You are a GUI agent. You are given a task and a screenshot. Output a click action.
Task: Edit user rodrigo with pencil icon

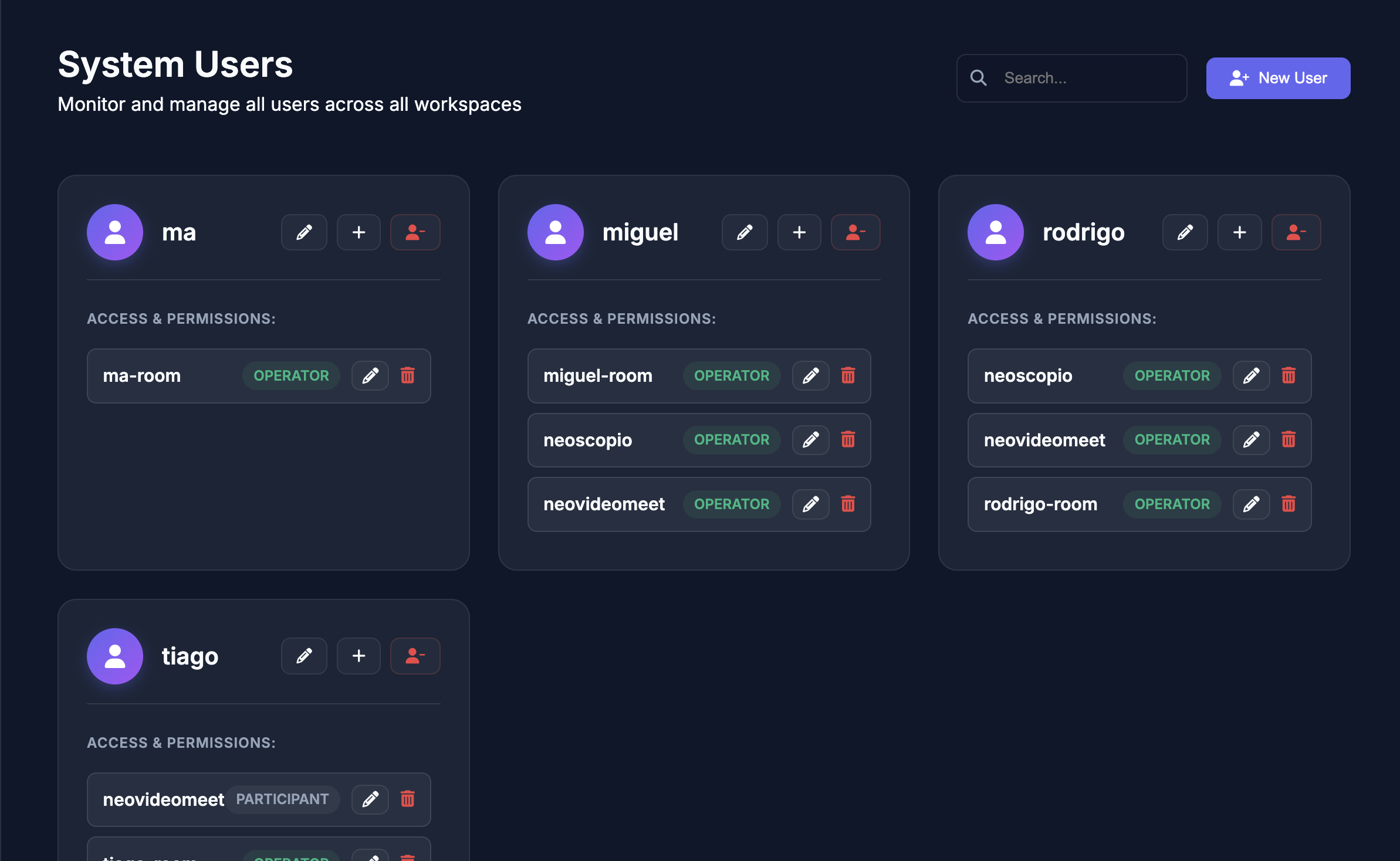tap(1185, 232)
